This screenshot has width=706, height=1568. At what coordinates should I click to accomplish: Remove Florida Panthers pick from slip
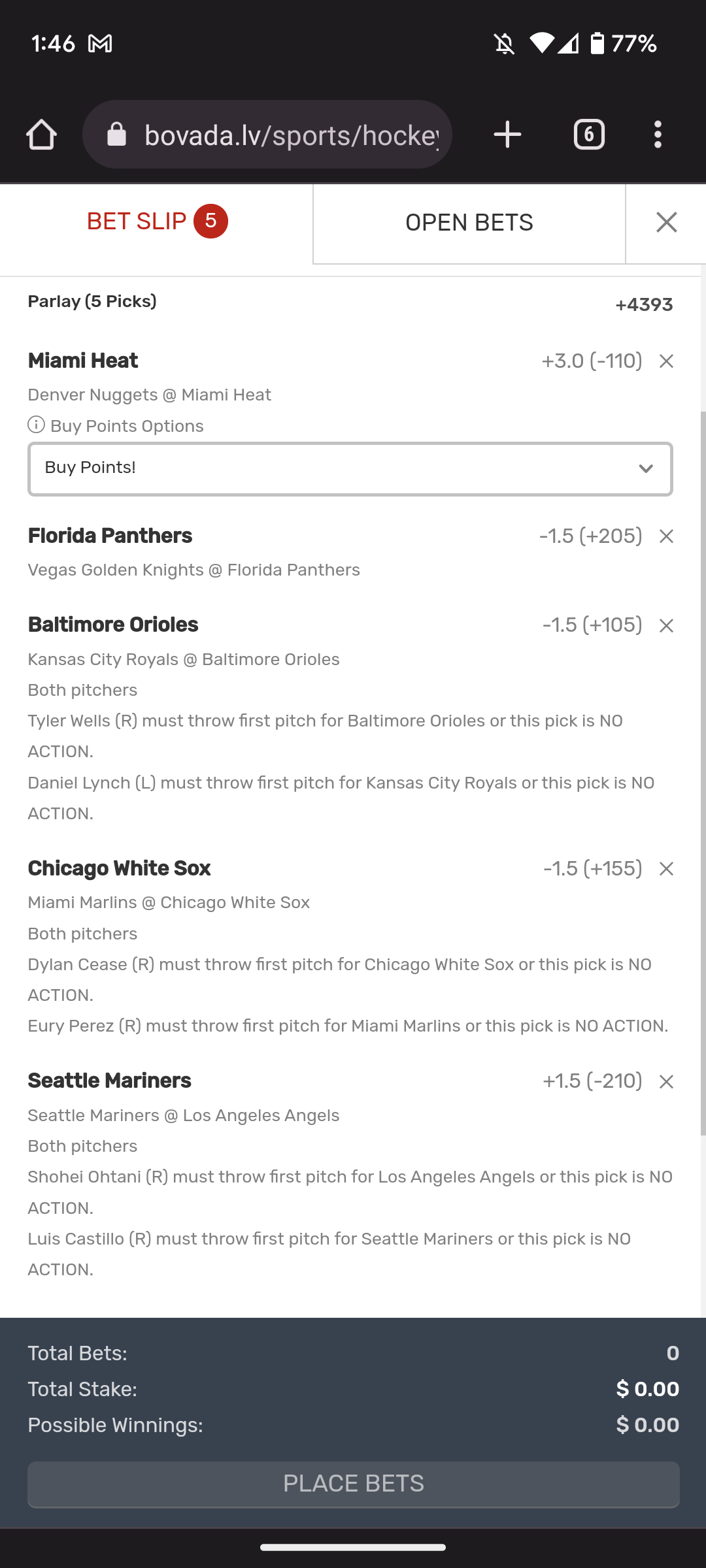click(666, 536)
